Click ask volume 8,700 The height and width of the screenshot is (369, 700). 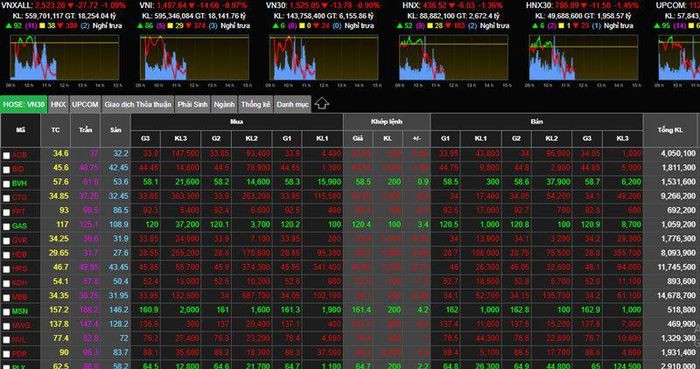(x=631, y=224)
